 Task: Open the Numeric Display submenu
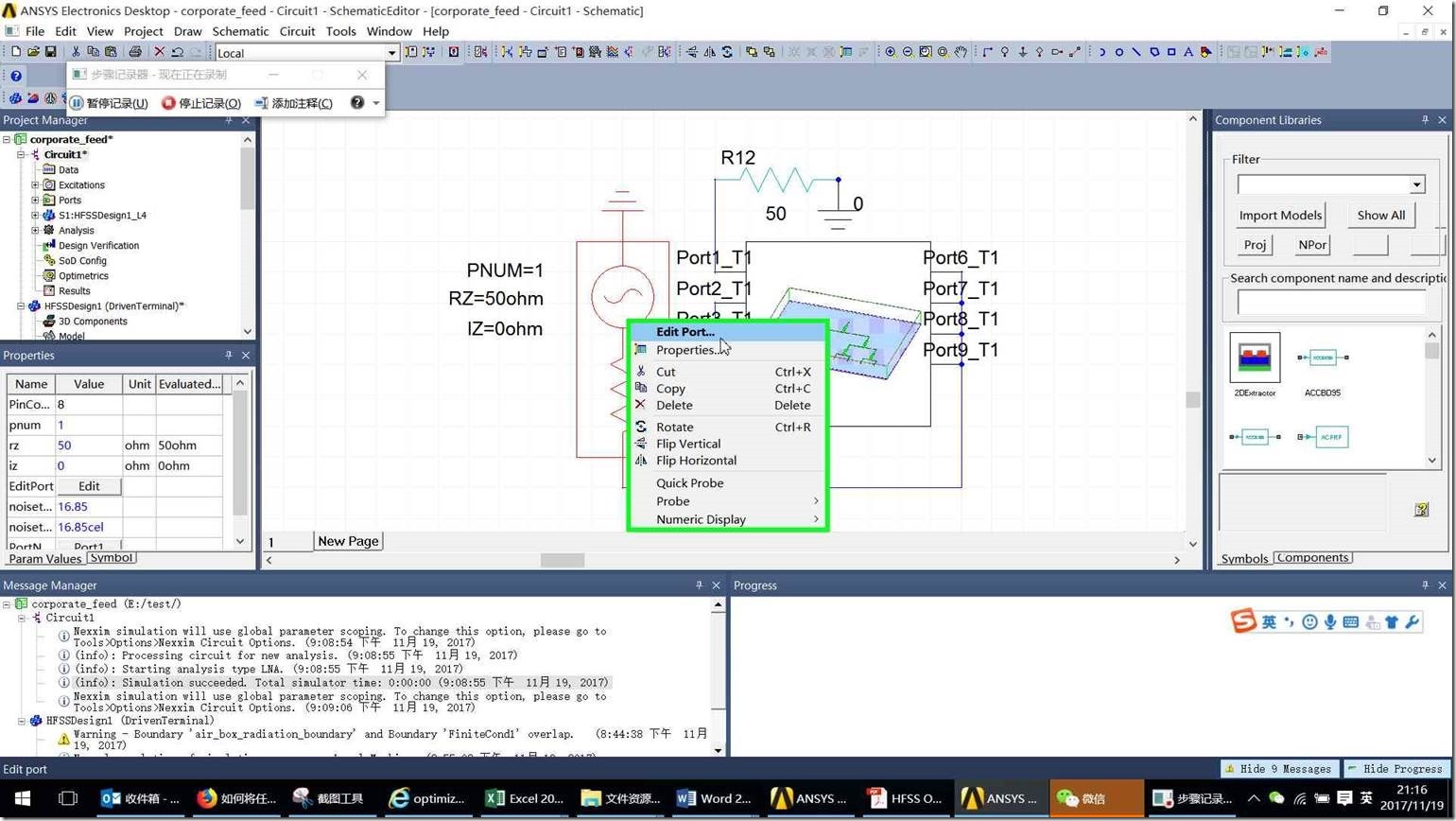pos(728,519)
